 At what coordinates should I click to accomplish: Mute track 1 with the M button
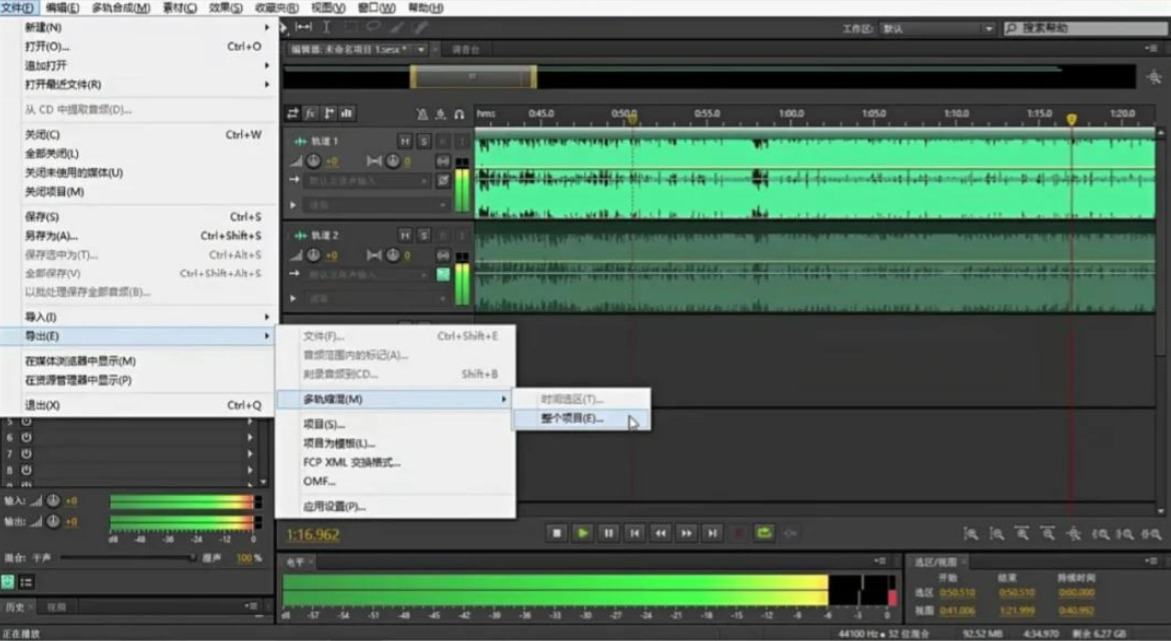405,141
